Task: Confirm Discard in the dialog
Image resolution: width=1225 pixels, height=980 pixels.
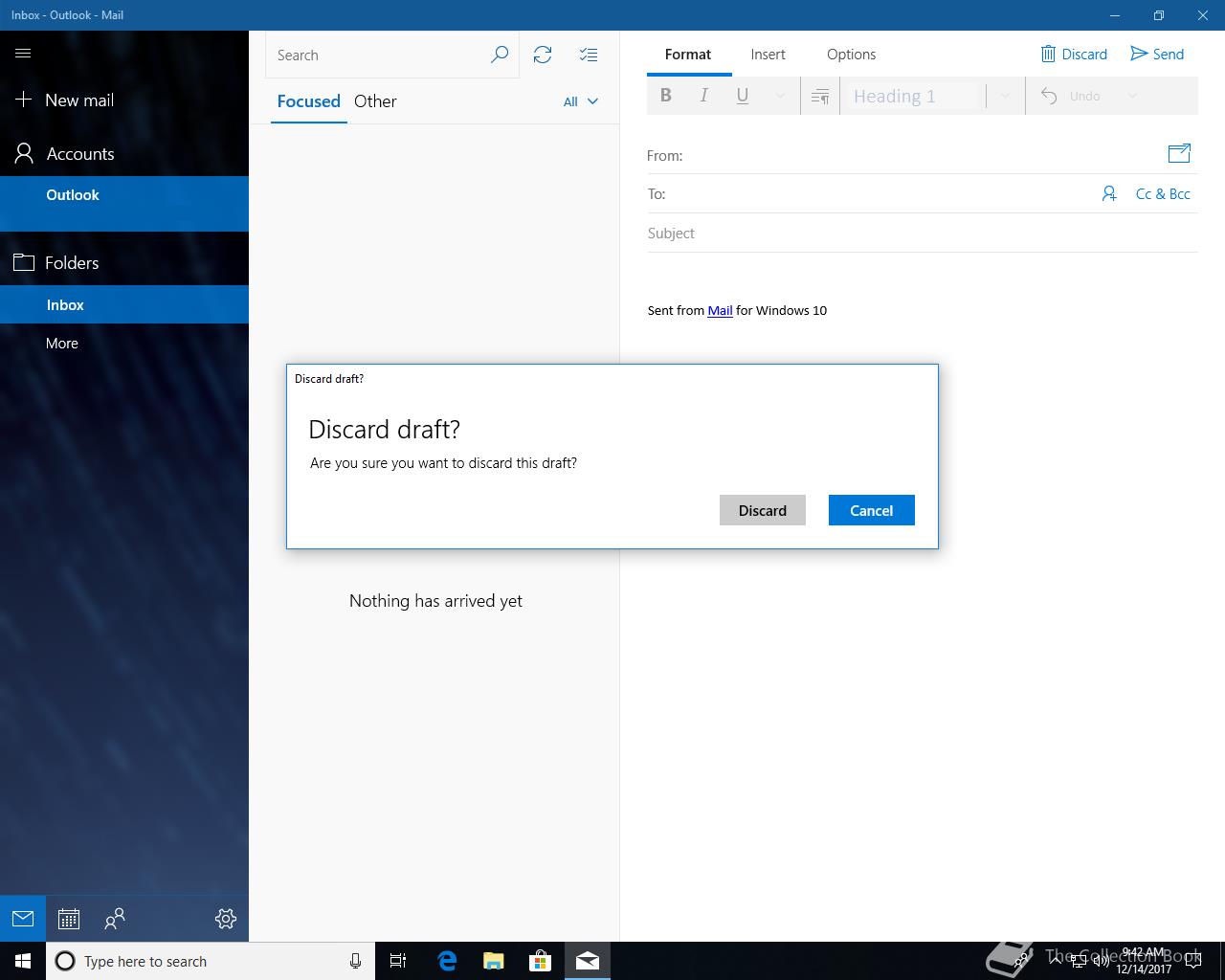Action: tap(763, 510)
